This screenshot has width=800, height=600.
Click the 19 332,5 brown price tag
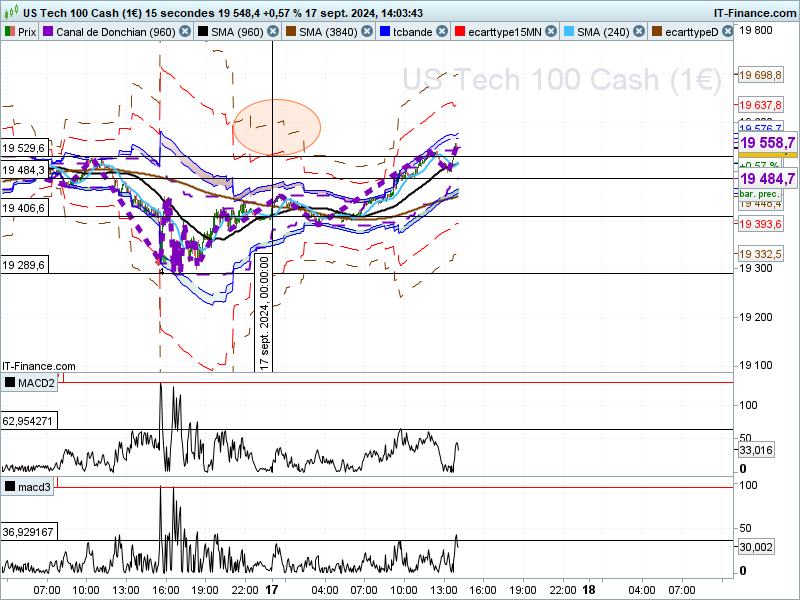[760, 254]
